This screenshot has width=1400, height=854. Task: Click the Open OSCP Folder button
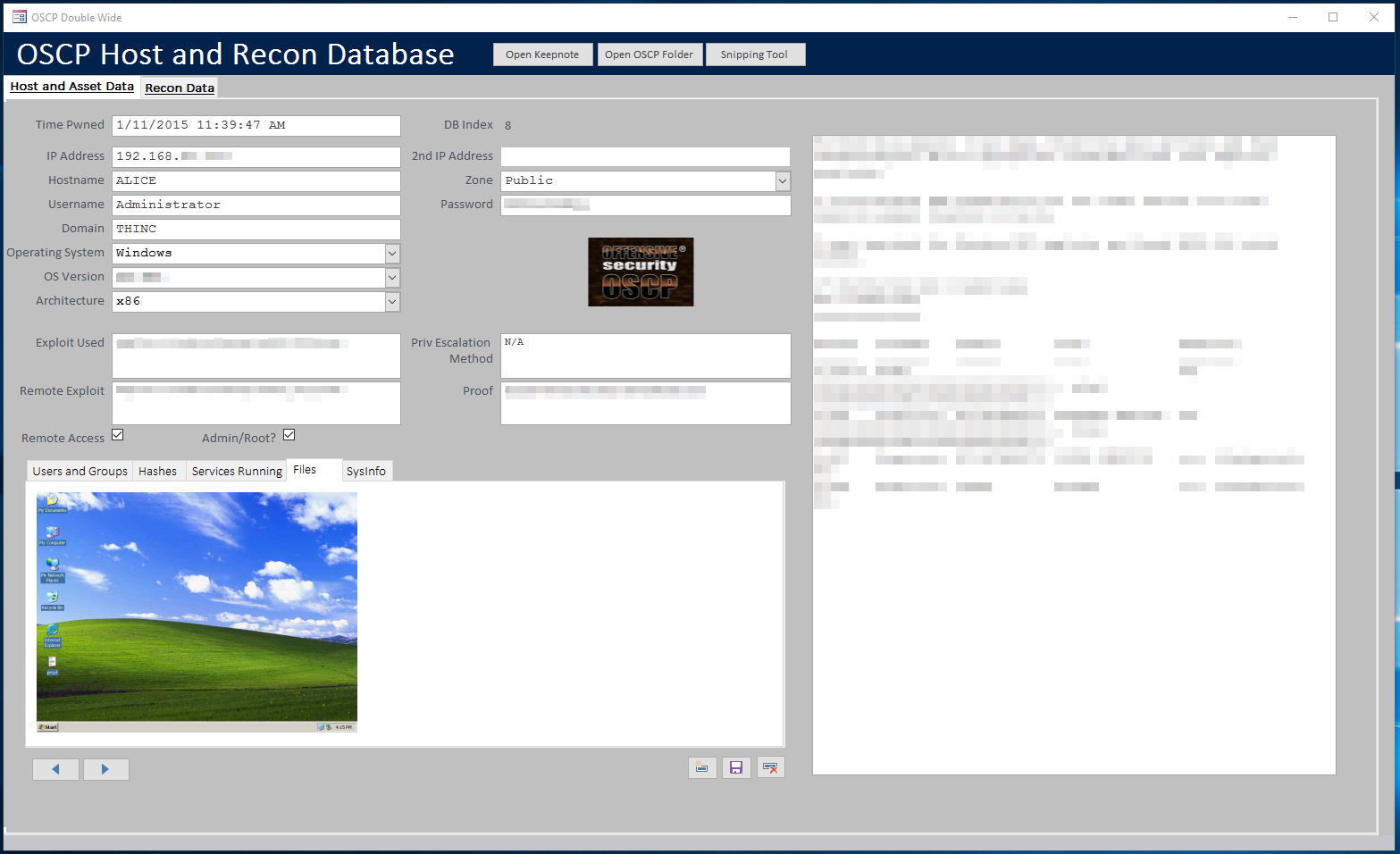click(x=649, y=54)
